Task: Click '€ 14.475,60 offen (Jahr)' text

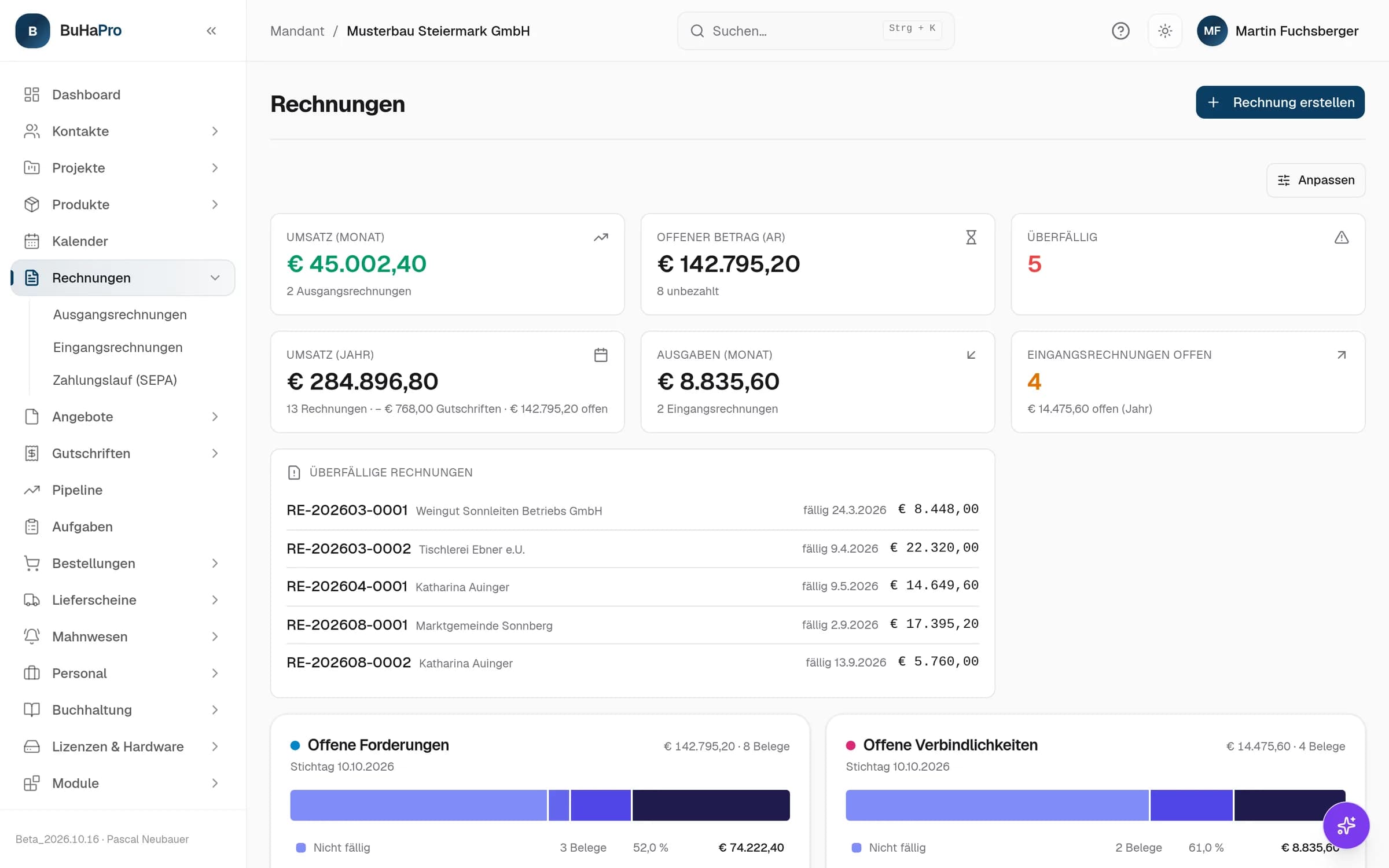Action: 1089,409
